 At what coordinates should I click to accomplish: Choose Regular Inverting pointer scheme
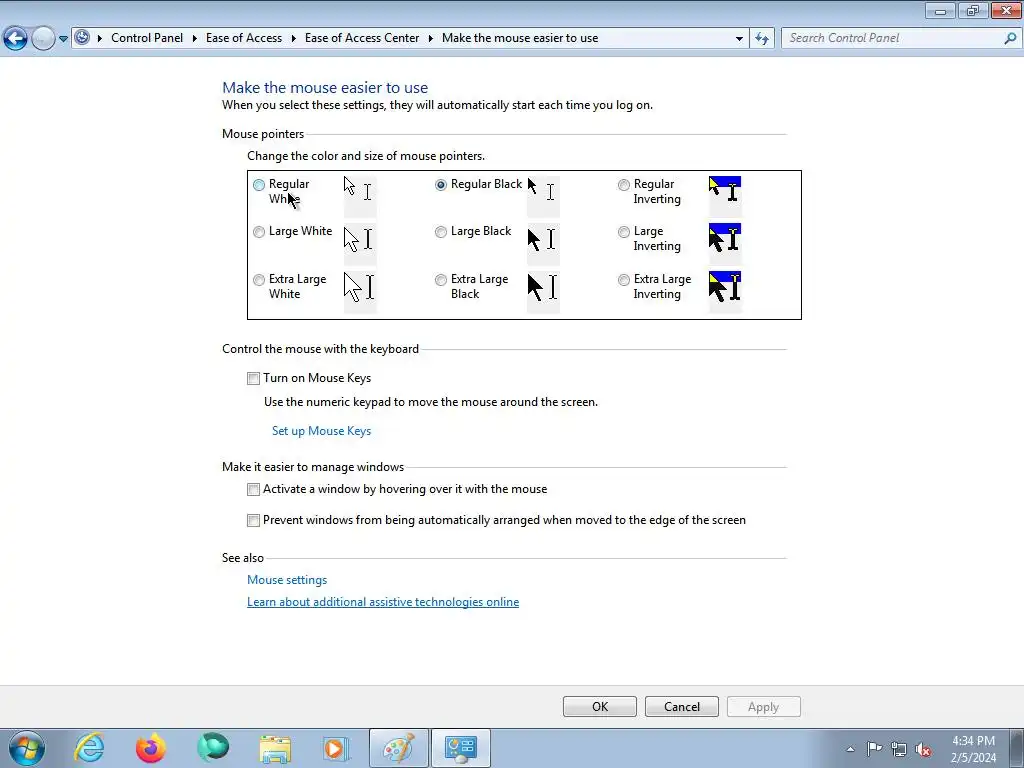click(624, 185)
